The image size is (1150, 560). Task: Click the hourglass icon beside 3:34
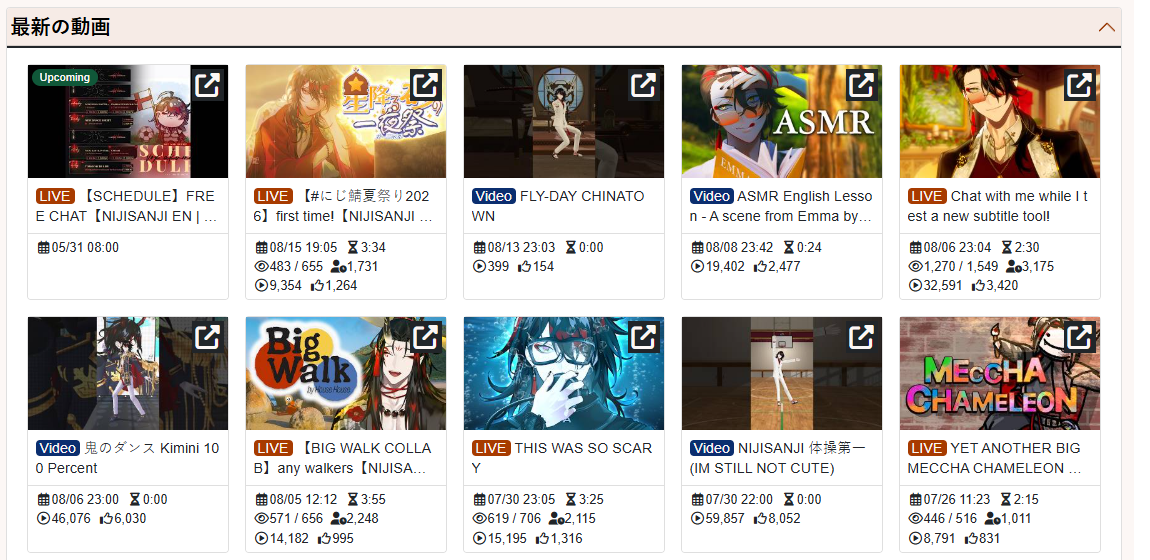353,248
